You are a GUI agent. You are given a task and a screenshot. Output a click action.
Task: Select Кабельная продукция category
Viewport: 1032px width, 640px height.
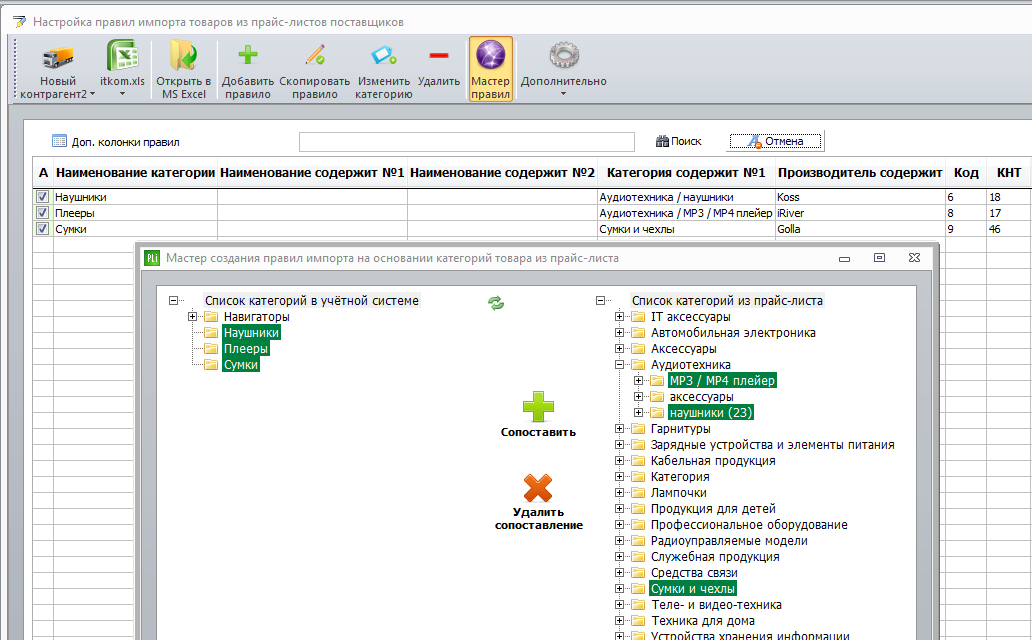point(713,461)
